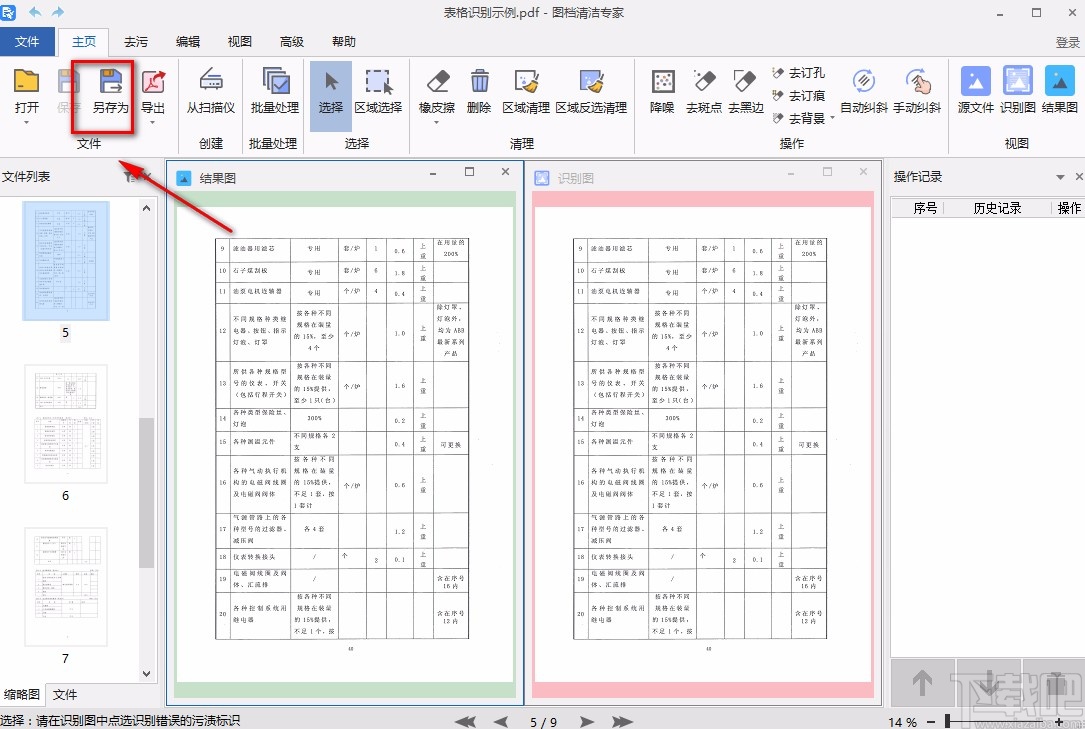Open the Remove Background (去背景) dropdown
Screen dimensions: 1085x729
point(833,119)
